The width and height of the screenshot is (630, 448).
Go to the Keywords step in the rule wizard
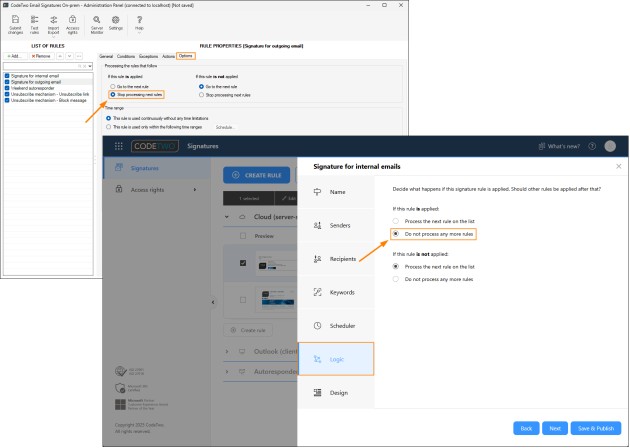click(336, 292)
